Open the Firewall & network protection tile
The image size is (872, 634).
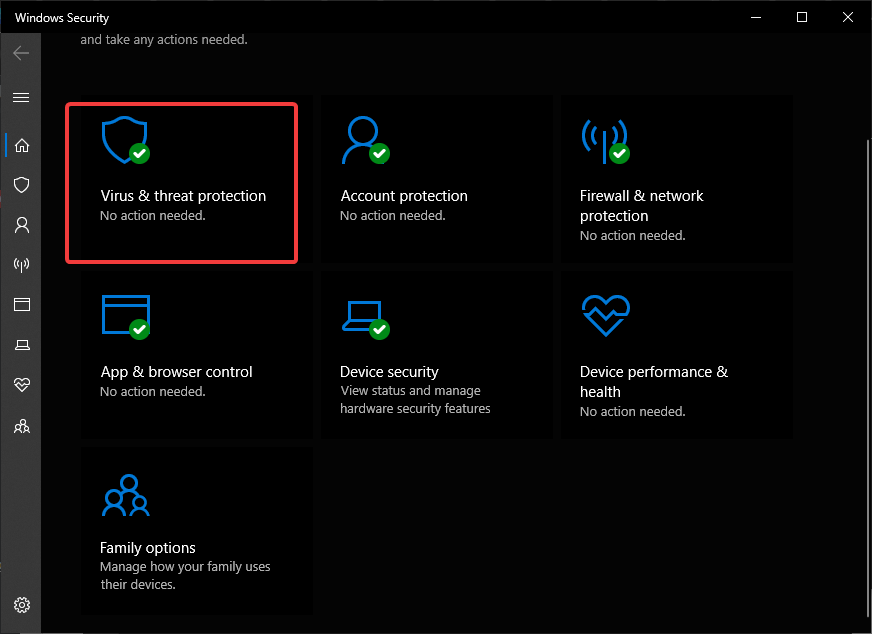[x=676, y=178]
